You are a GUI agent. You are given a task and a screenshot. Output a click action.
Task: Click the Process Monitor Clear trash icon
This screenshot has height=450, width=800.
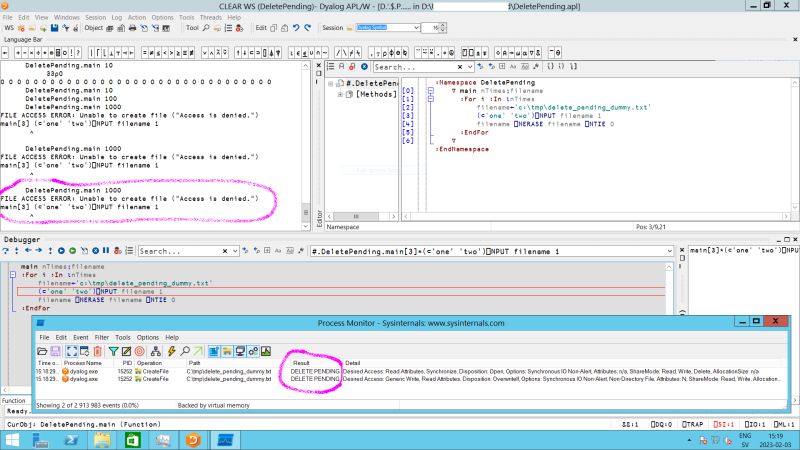(x=97, y=351)
